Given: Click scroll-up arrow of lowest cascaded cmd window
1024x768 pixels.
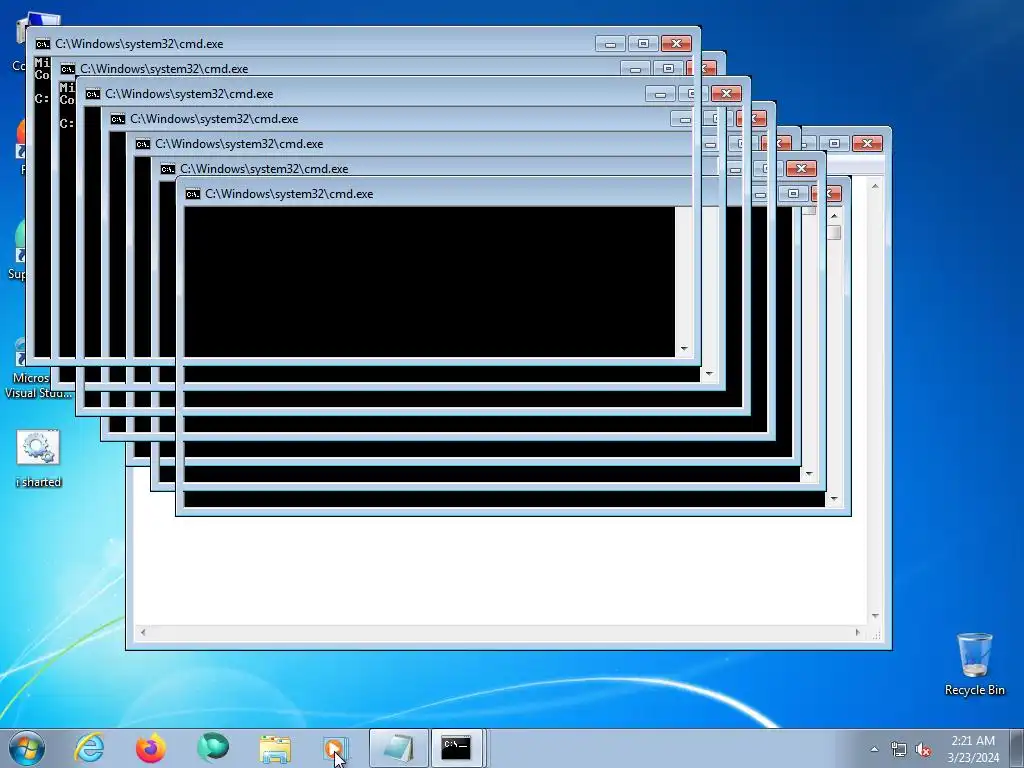Looking at the screenshot, I should [834, 216].
